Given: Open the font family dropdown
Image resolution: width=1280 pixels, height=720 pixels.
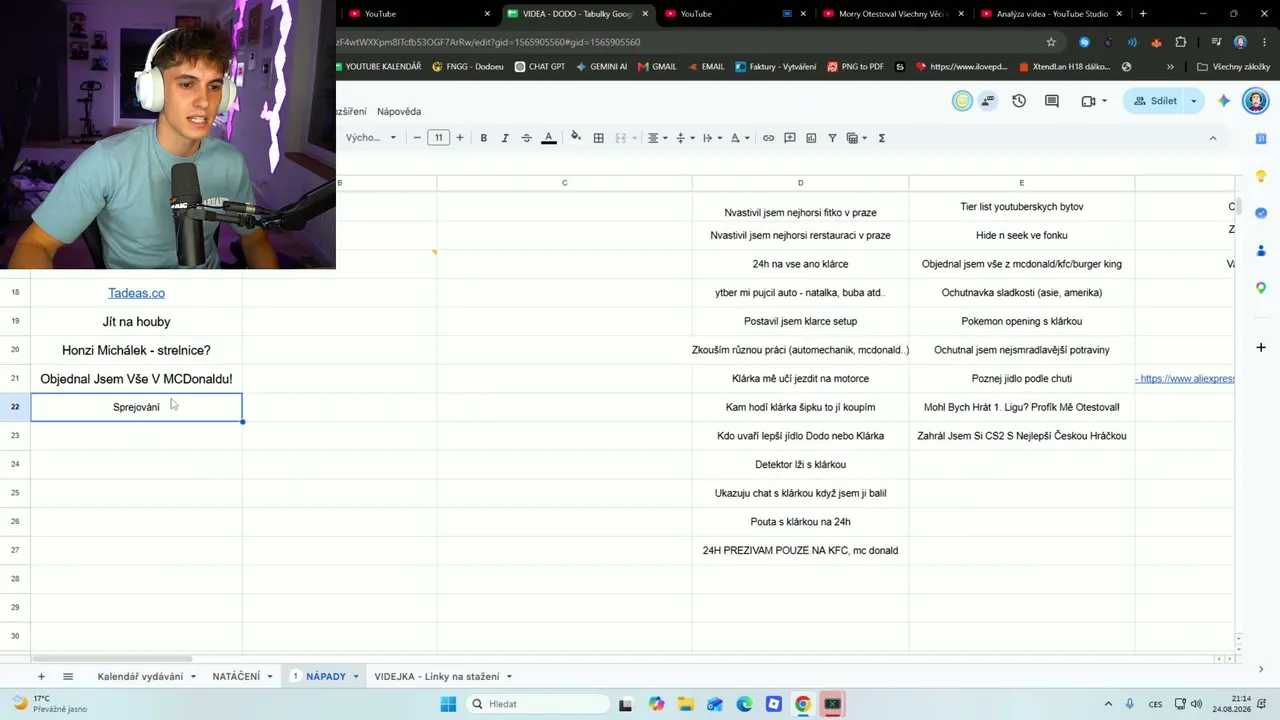Looking at the screenshot, I should pyautogui.click(x=371, y=138).
